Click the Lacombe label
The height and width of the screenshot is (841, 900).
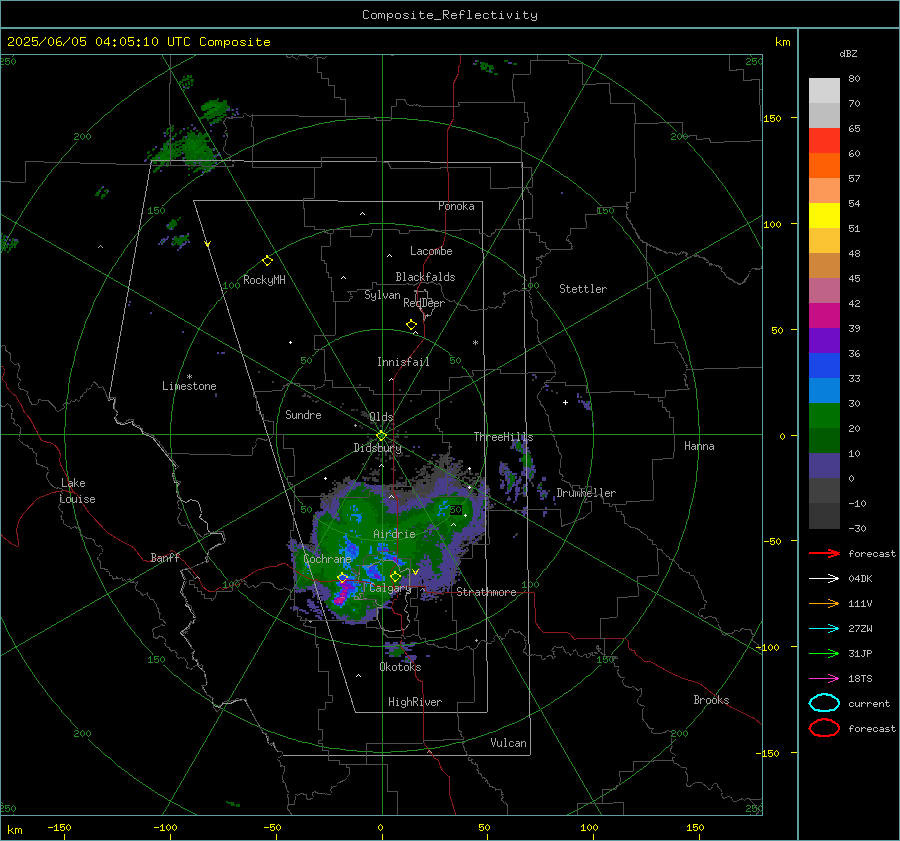pyautogui.click(x=431, y=251)
